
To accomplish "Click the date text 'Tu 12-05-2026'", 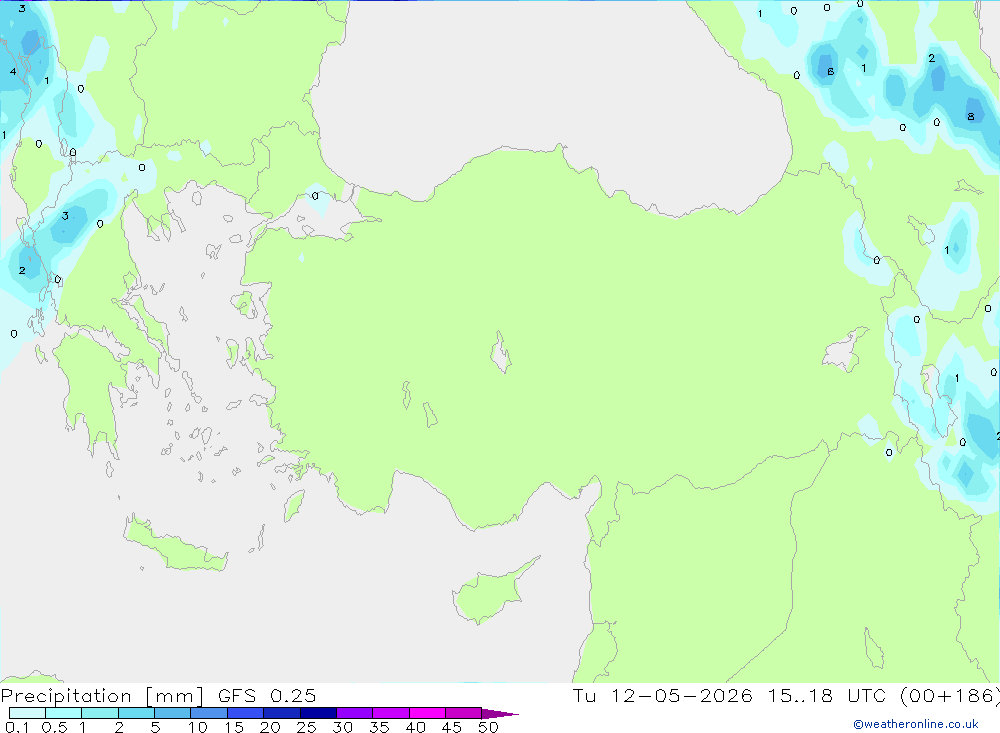I will click(x=663, y=696).
